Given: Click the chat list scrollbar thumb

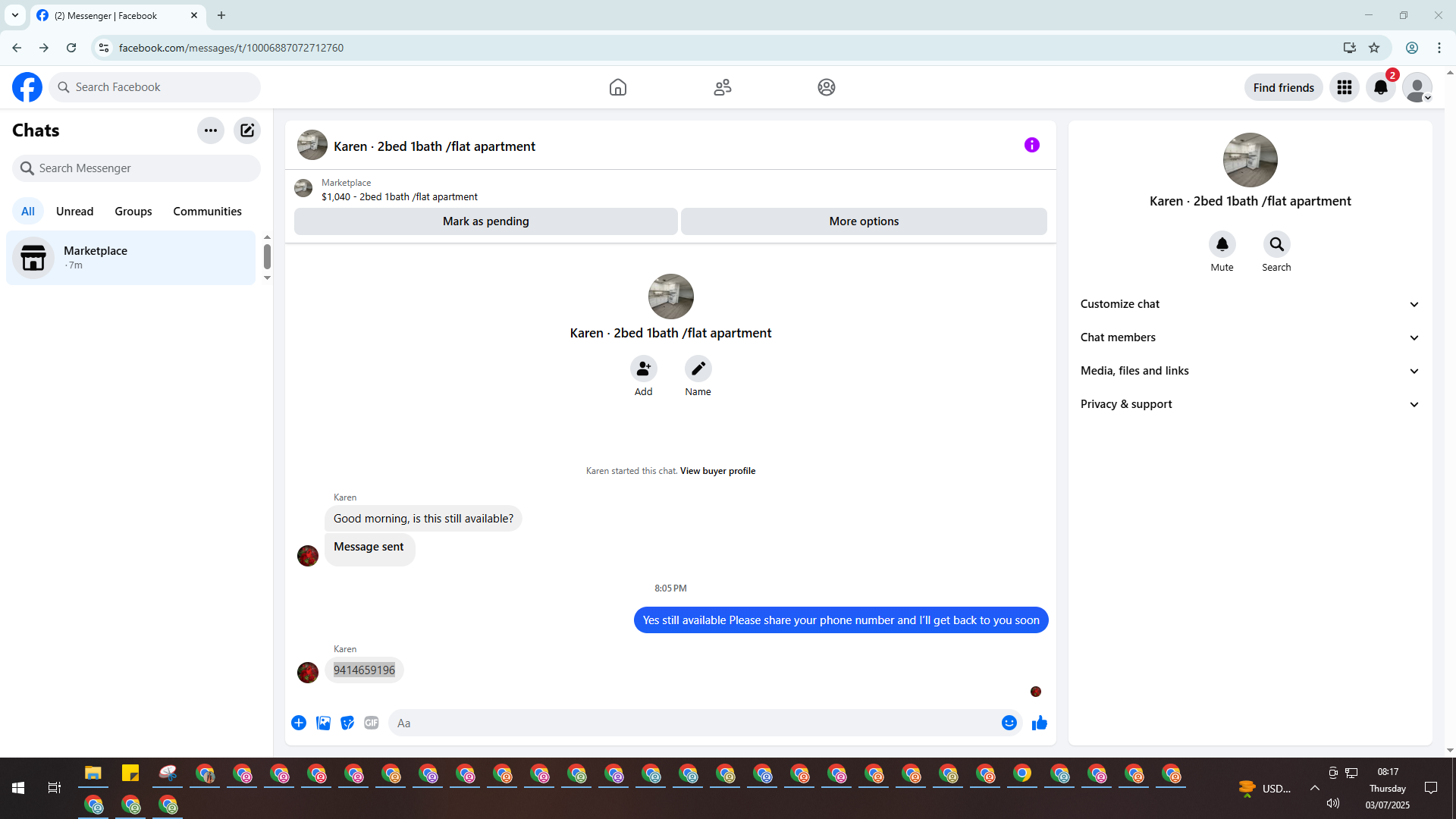Looking at the screenshot, I should click(x=267, y=256).
